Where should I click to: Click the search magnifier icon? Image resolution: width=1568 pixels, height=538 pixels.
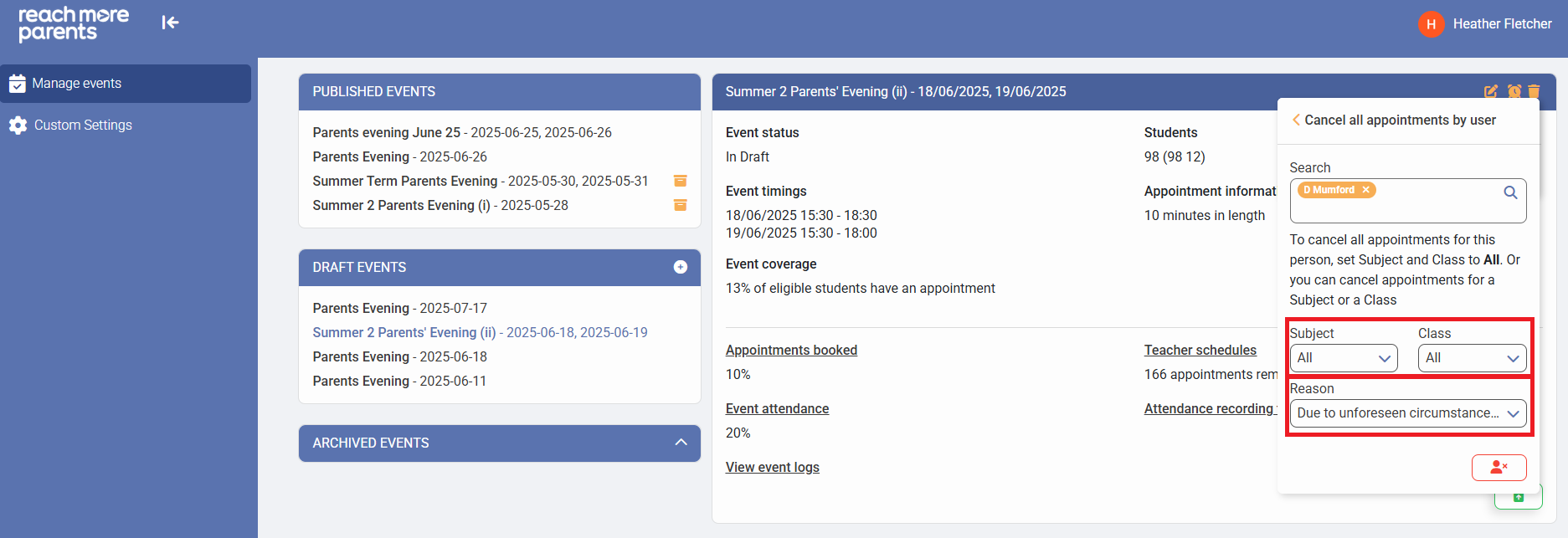coord(1510,192)
